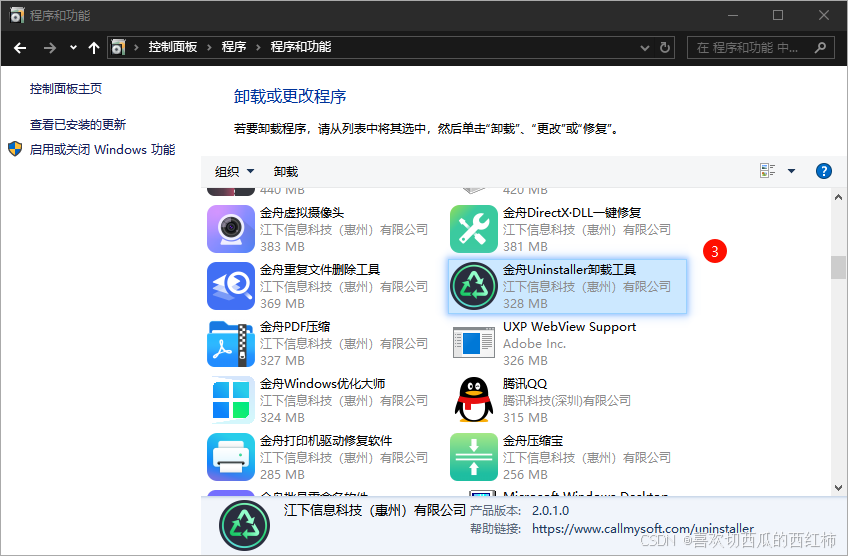Open recent locations dropdown chevron
This screenshot has width=848, height=556.
pos(73,48)
